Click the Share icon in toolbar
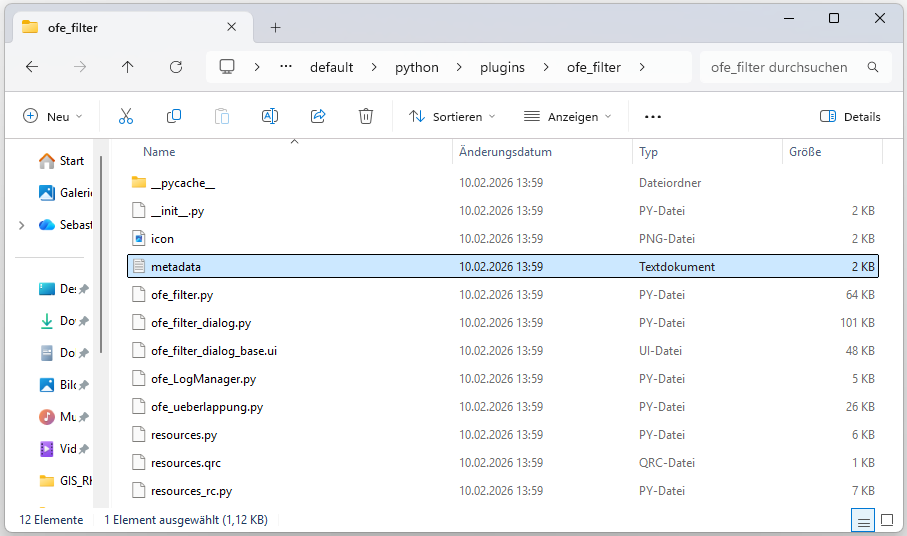The width and height of the screenshot is (907, 536). [318, 117]
